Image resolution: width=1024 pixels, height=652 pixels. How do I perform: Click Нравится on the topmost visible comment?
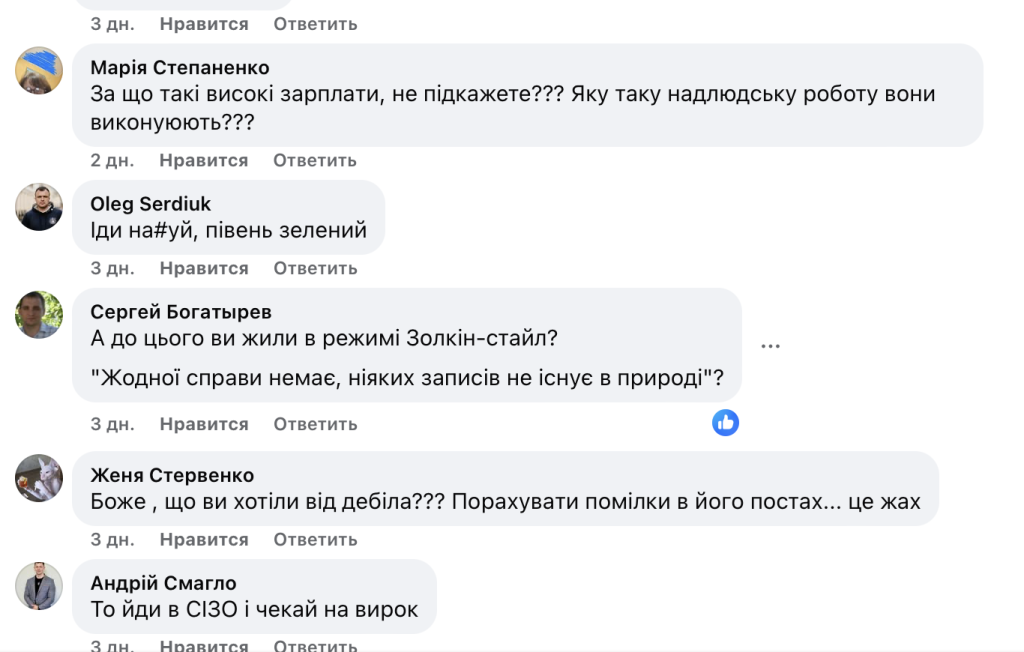[x=204, y=23]
